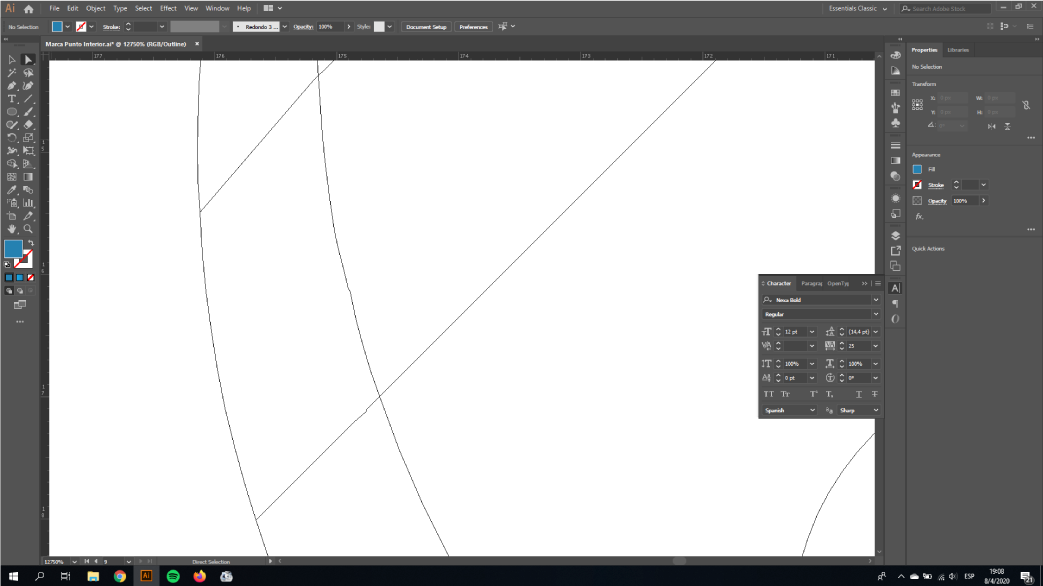
Task: Toggle Strikethrough text style
Action: [x=874, y=395]
